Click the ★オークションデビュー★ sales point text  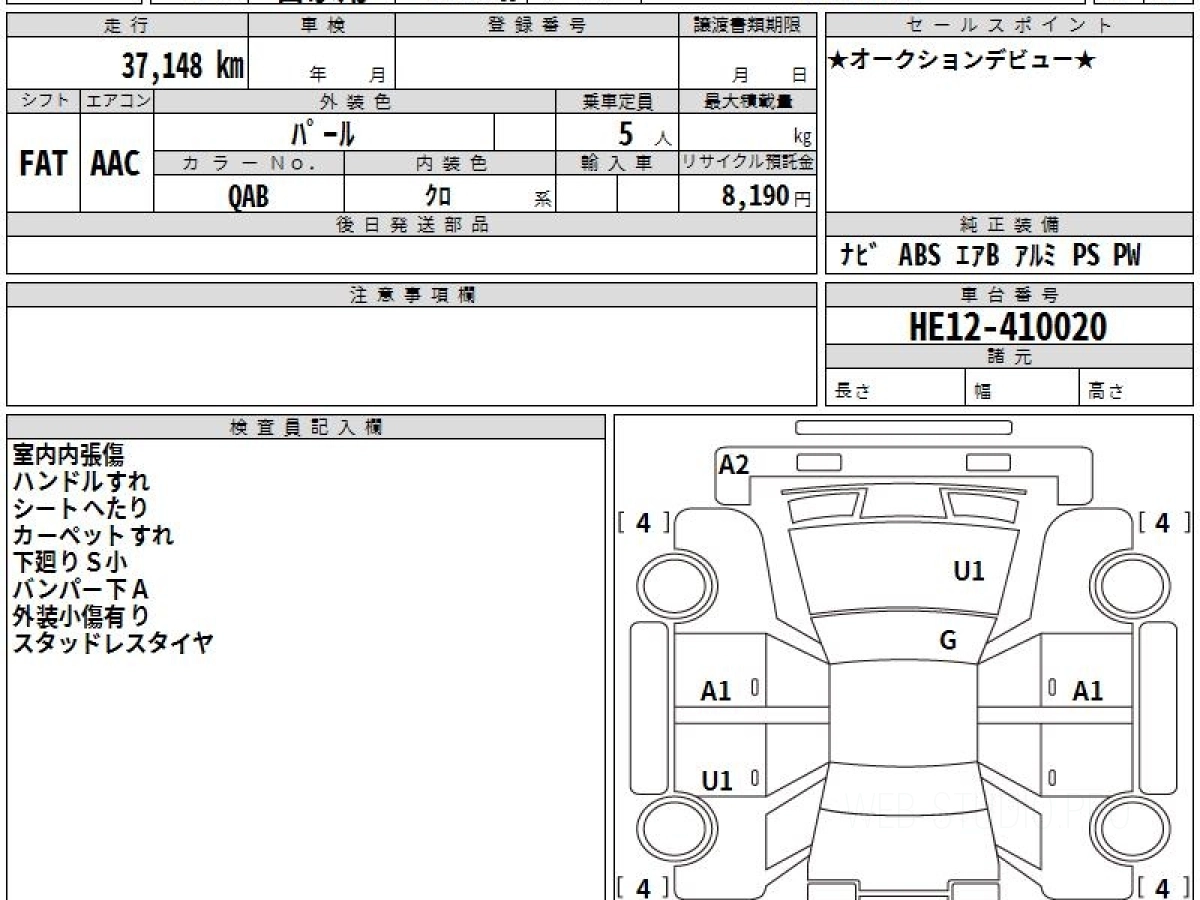coord(962,61)
